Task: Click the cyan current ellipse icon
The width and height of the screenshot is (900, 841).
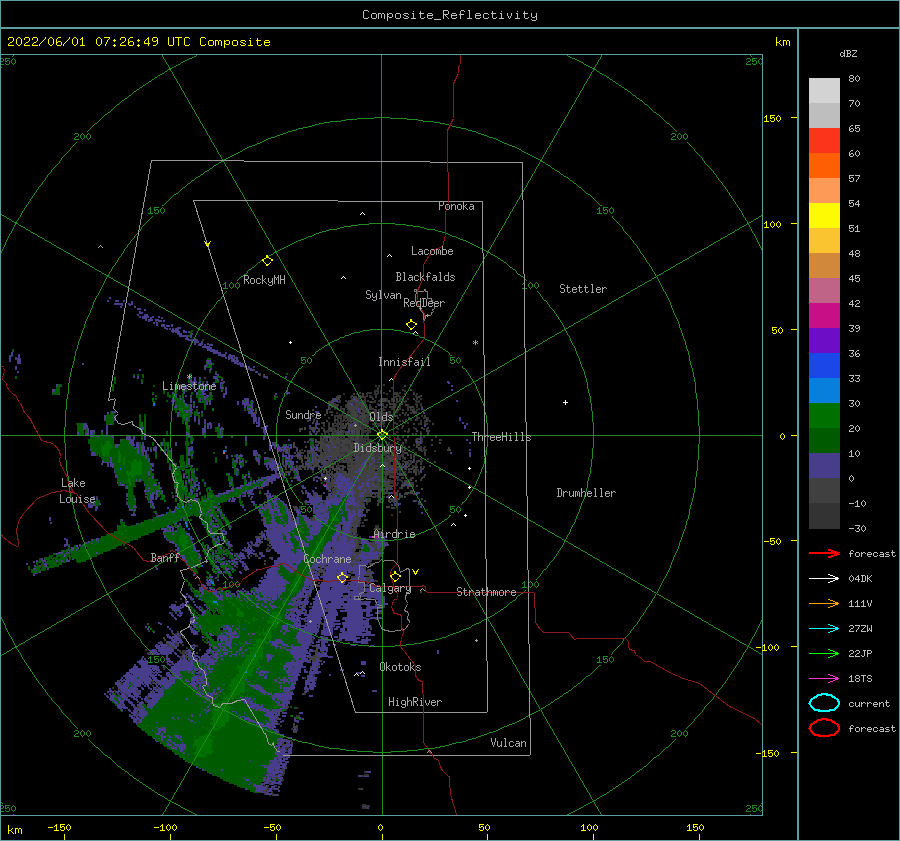Action: pos(824,703)
